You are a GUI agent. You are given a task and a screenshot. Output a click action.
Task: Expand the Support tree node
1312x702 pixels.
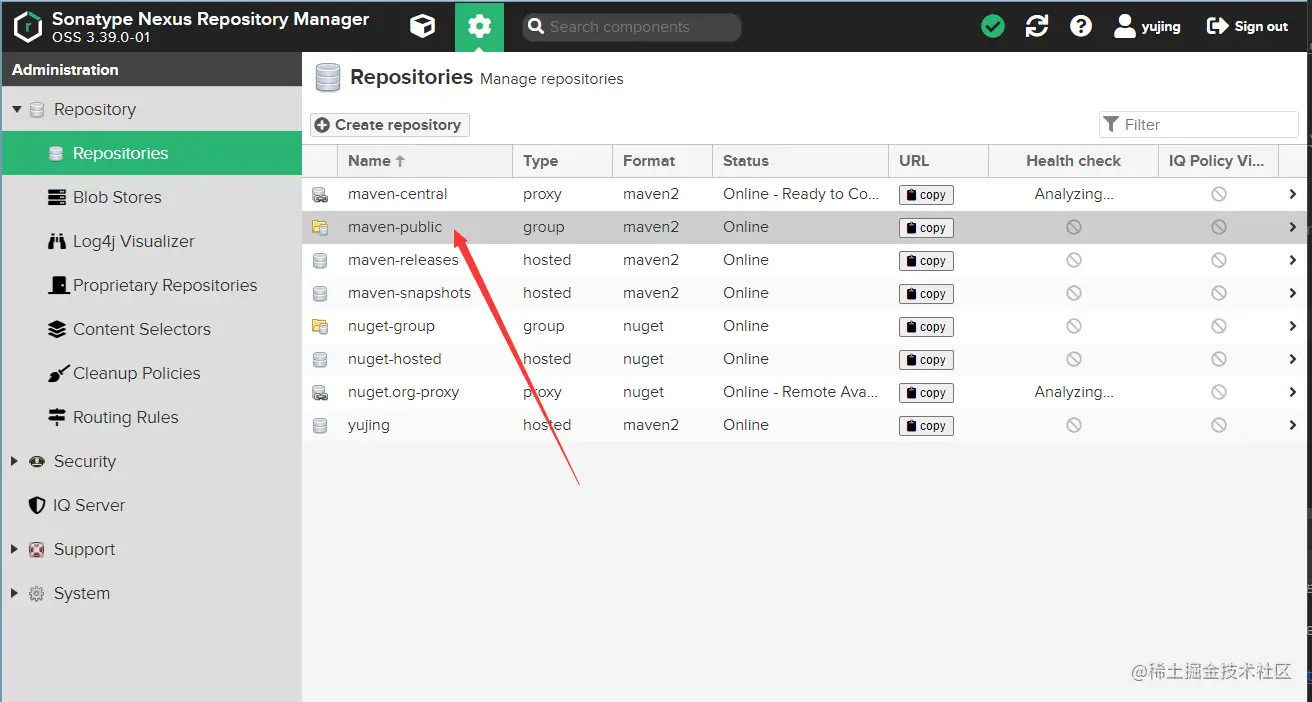[x=14, y=549]
